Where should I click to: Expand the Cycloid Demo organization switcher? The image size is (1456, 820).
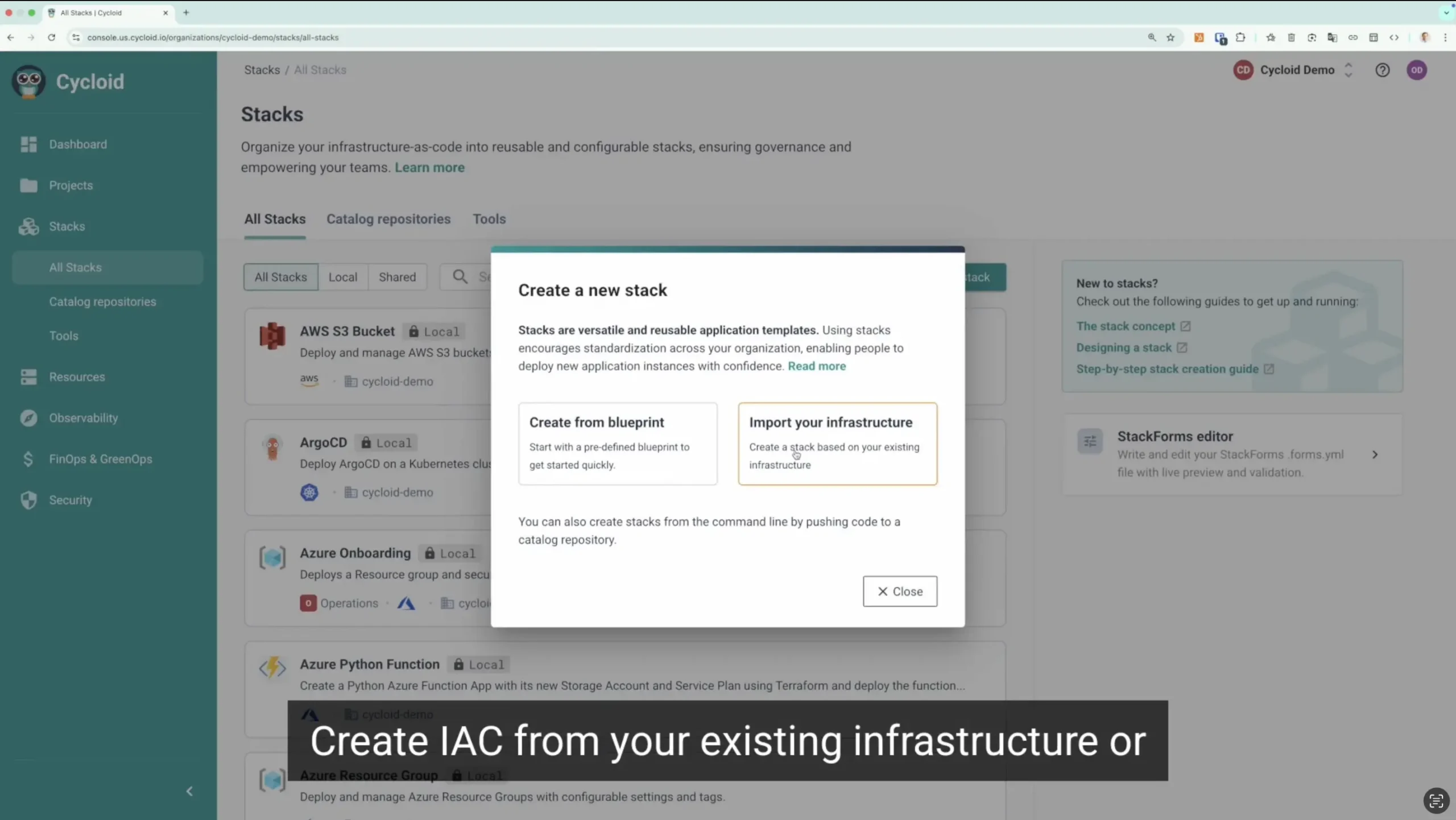(x=1348, y=70)
